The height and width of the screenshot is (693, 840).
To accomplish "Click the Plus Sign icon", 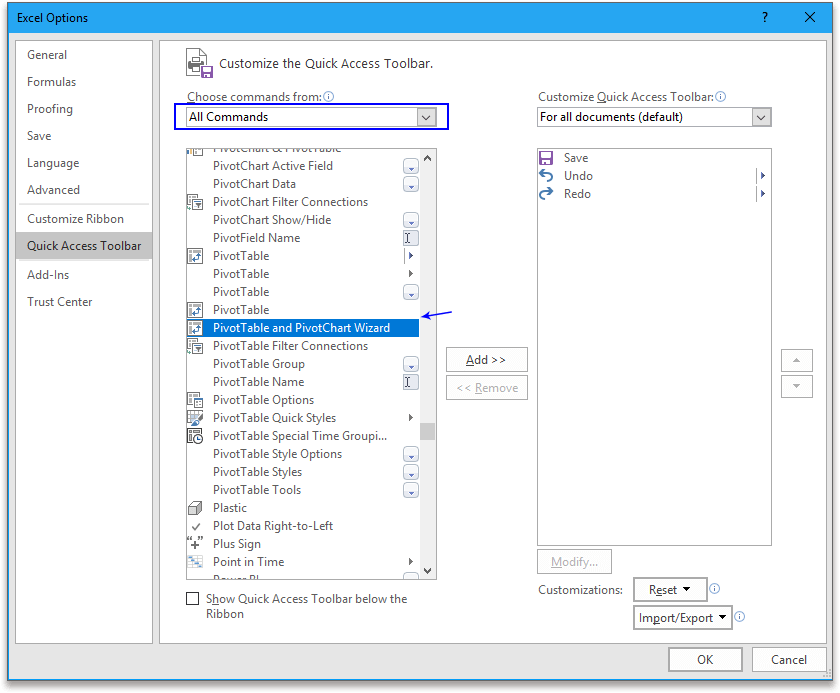I will click(195, 544).
